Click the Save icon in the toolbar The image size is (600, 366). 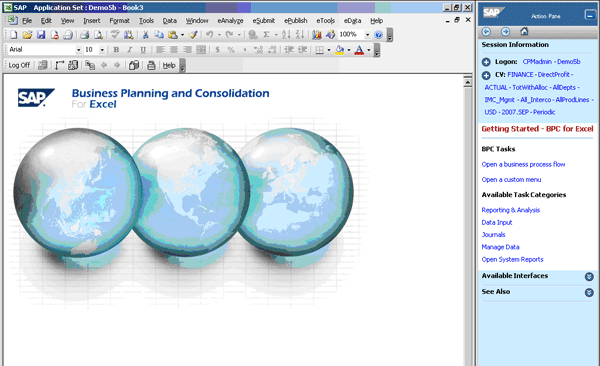click(x=41, y=35)
